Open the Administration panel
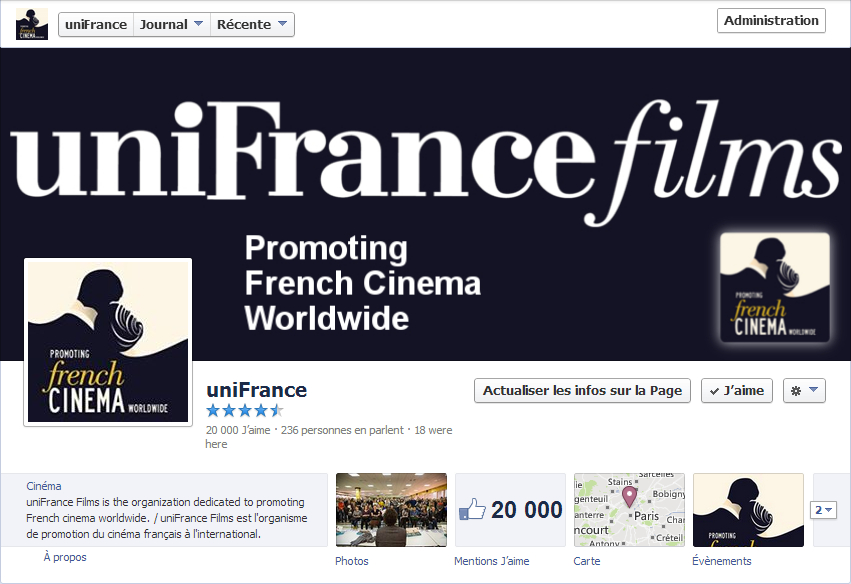This screenshot has height=584, width=851. pyautogui.click(x=770, y=19)
